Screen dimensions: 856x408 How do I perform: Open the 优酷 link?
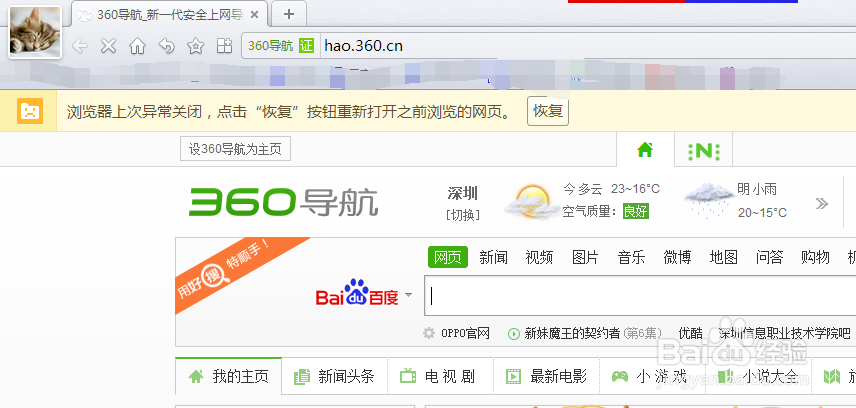[690, 333]
